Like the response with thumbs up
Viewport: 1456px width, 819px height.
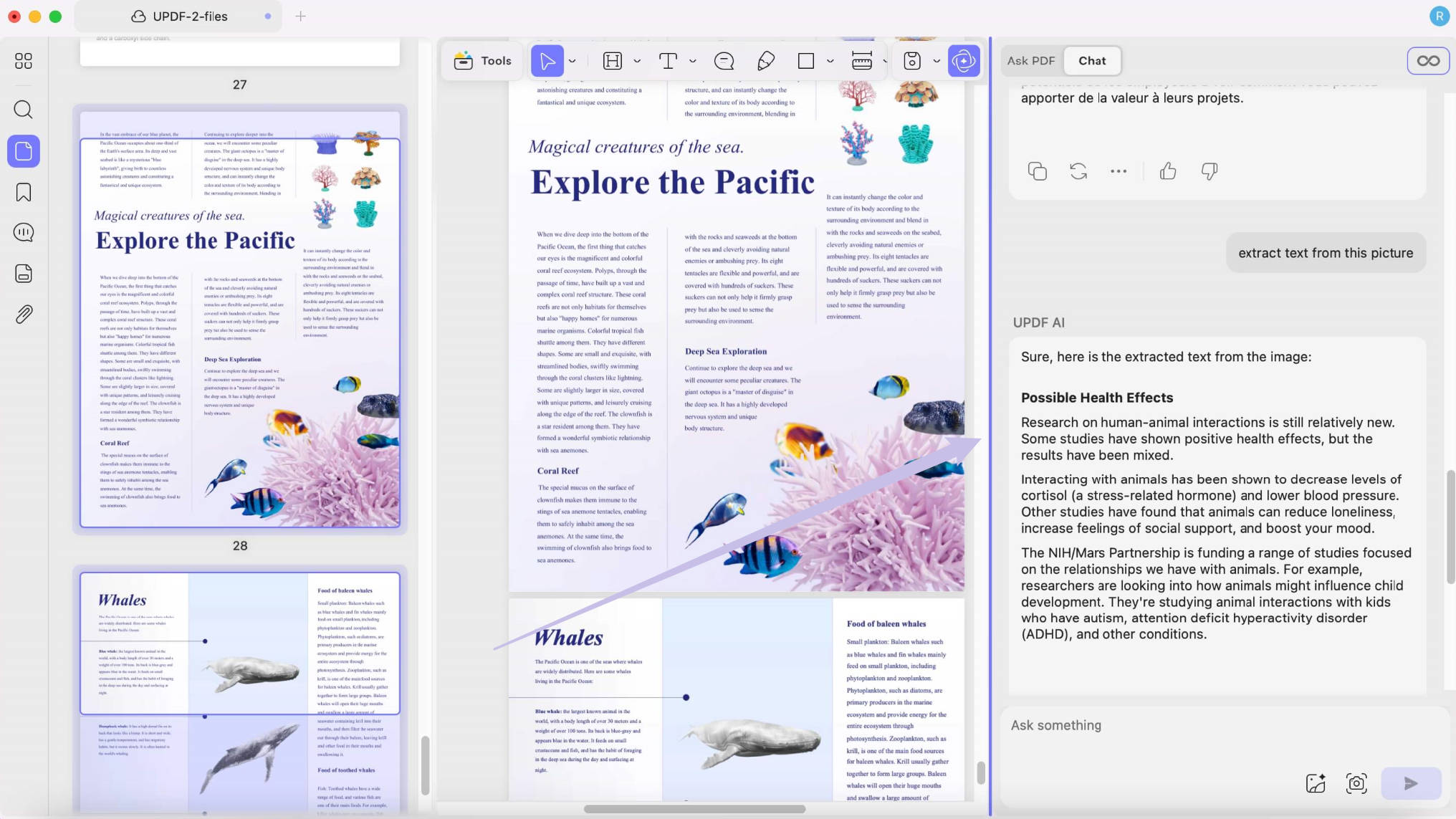[1168, 171]
